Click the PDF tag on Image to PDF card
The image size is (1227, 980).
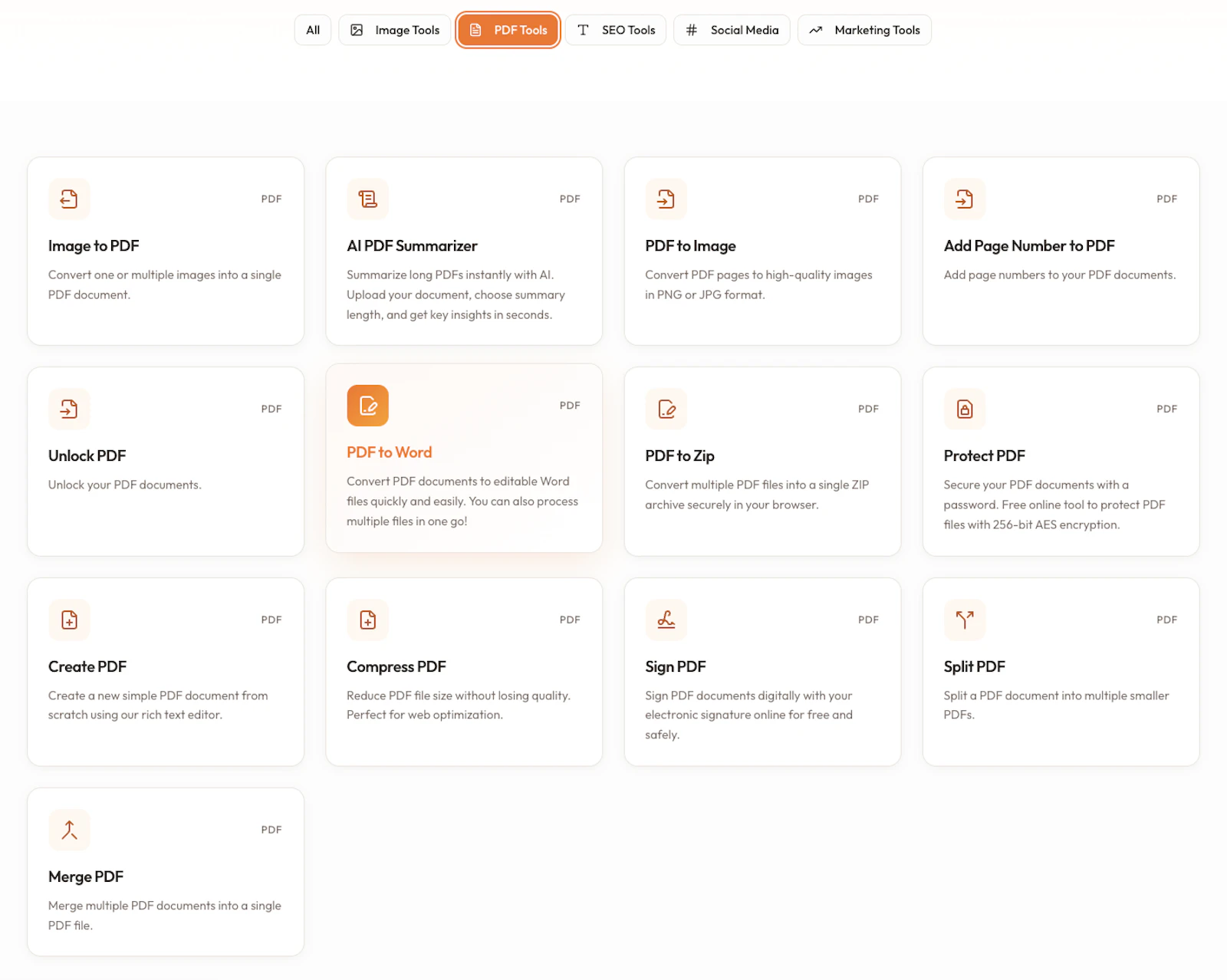[271, 199]
